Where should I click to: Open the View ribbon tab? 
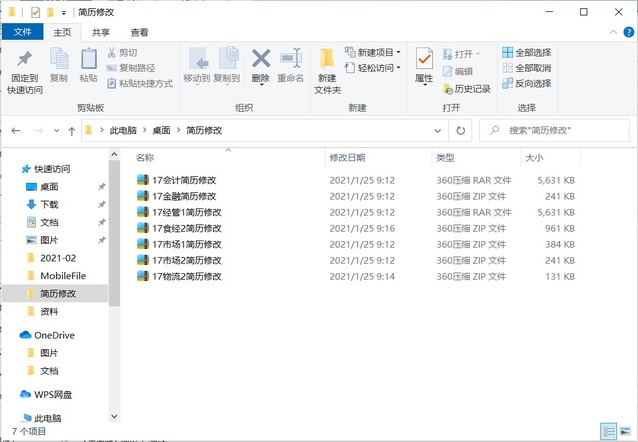pyautogui.click(x=139, y=32)
